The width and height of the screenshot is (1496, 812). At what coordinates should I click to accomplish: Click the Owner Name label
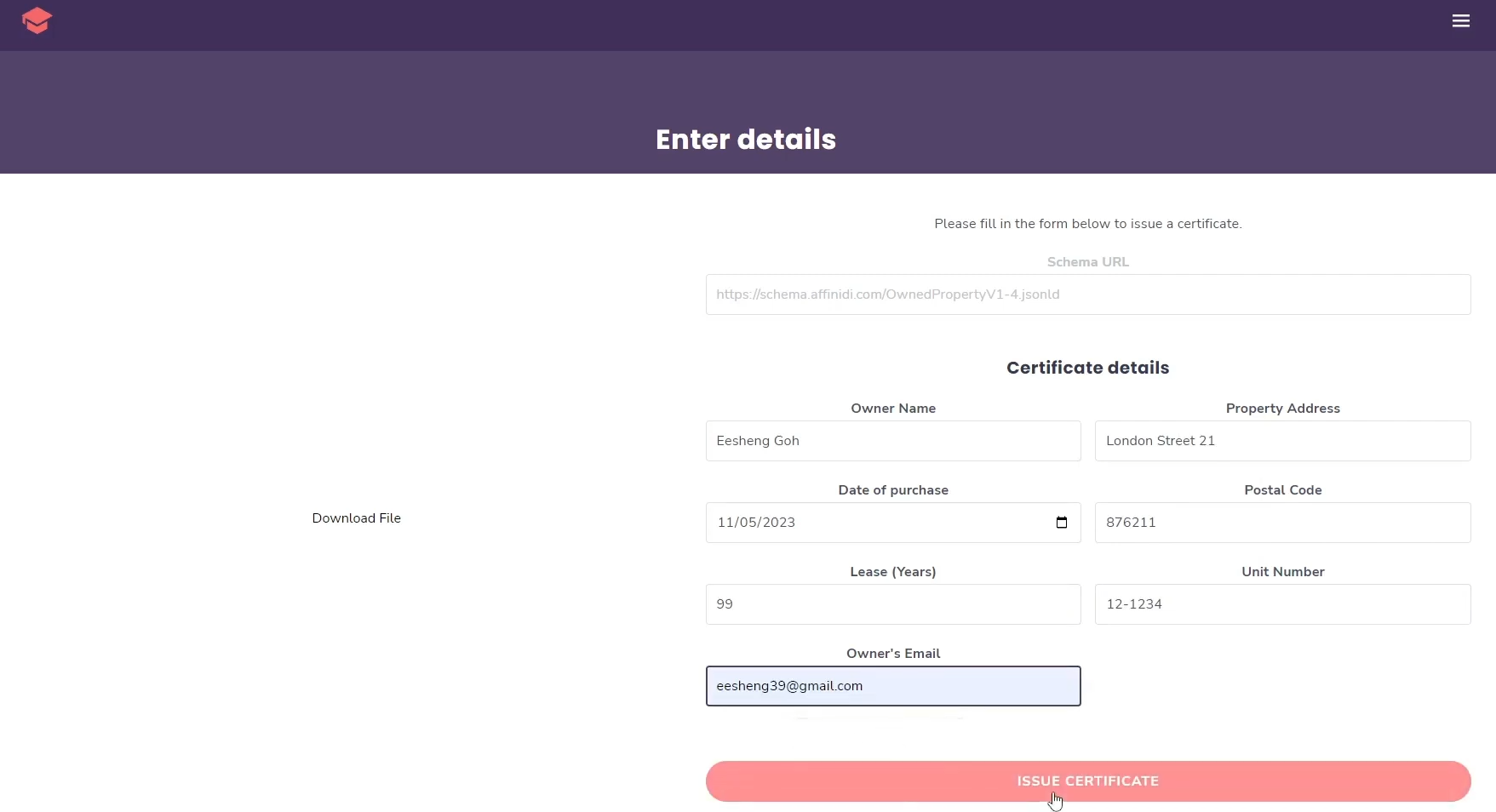tap(892, 409)
